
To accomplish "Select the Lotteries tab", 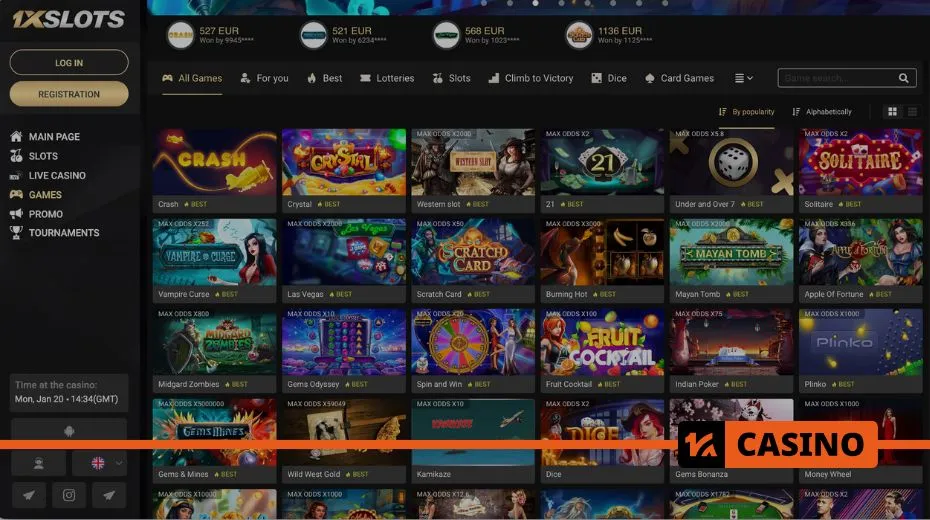I will point(387,78).
